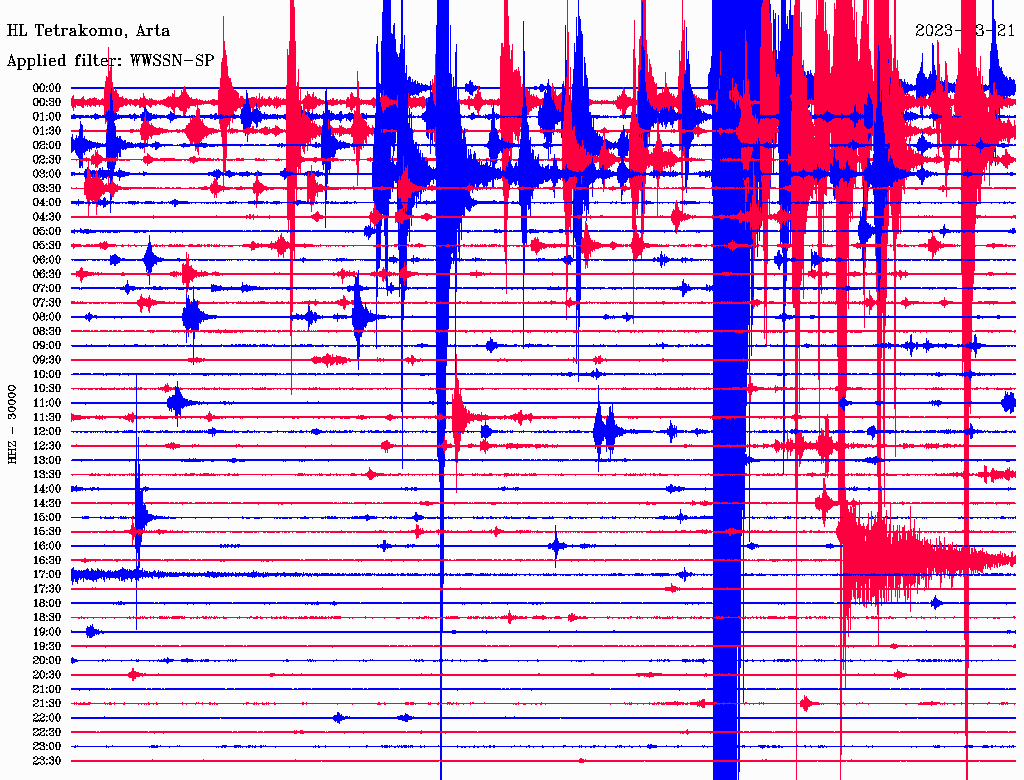Image resolution: width=1024 pixels, height=780 pixels.
Task: Select the 05:30 time label
Action: coord(47,246)
